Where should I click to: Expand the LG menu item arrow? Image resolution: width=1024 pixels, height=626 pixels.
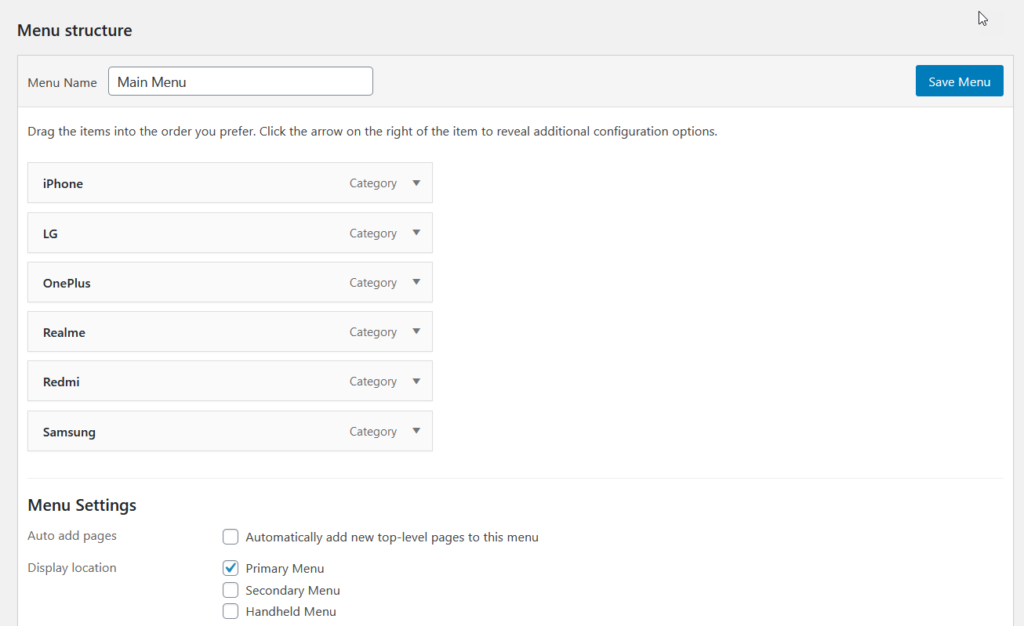[416, 232]
